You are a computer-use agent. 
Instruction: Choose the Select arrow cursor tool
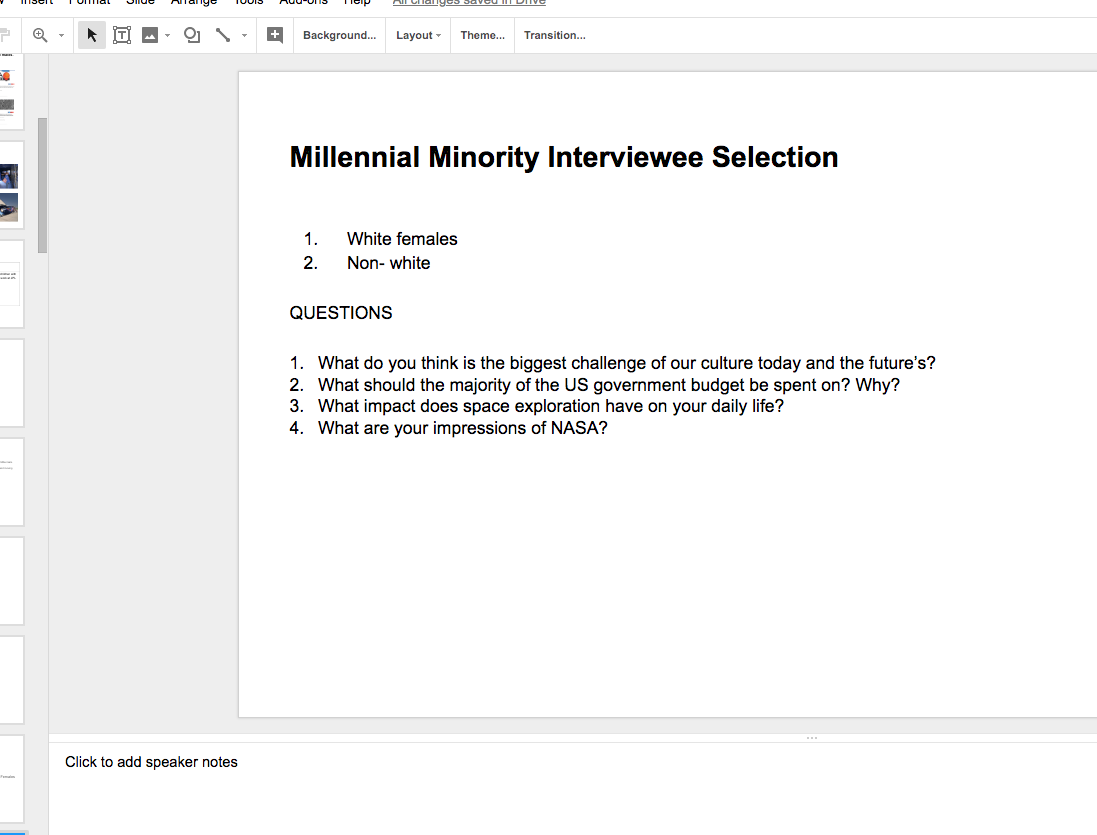tap(92, 35)
